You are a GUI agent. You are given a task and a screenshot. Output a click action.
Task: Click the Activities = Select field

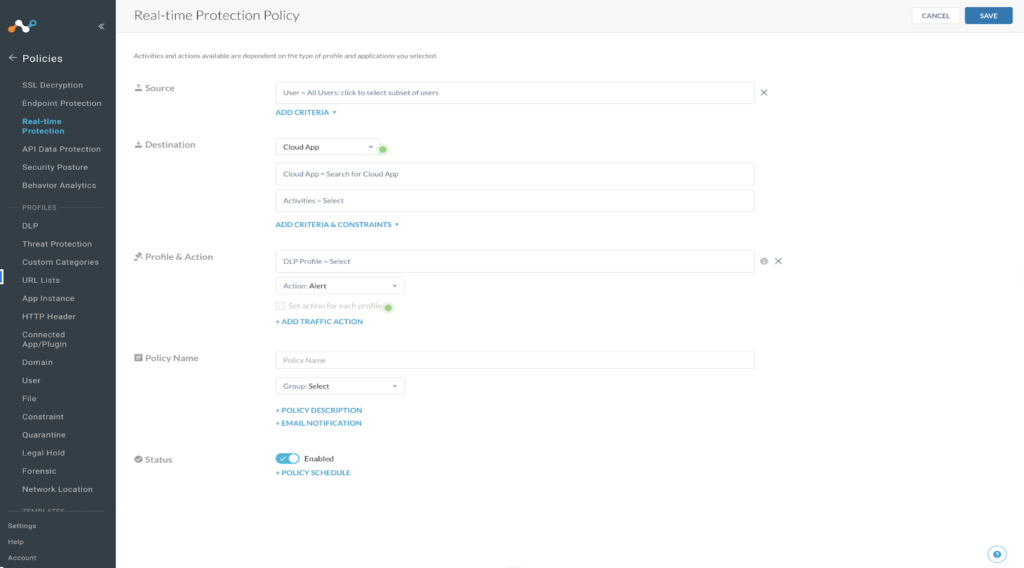pyautogui.click(x=515, y=201)
